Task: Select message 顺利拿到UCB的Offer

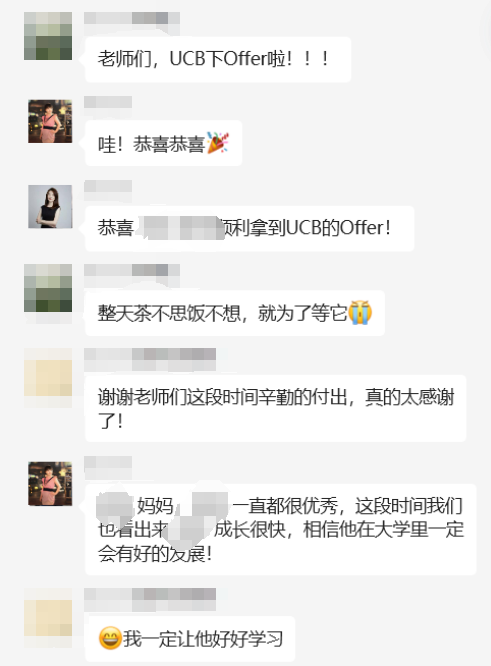Action: (249, 228)
